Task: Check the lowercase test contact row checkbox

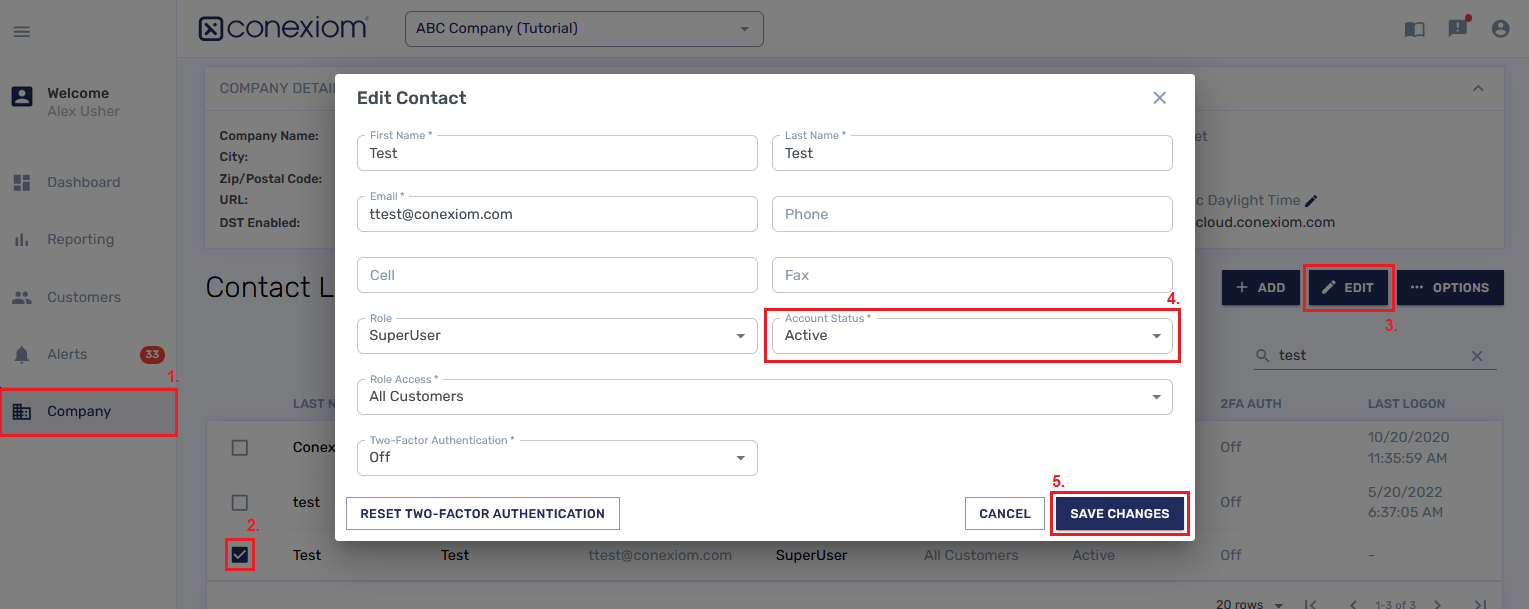Action: [240, 502]
